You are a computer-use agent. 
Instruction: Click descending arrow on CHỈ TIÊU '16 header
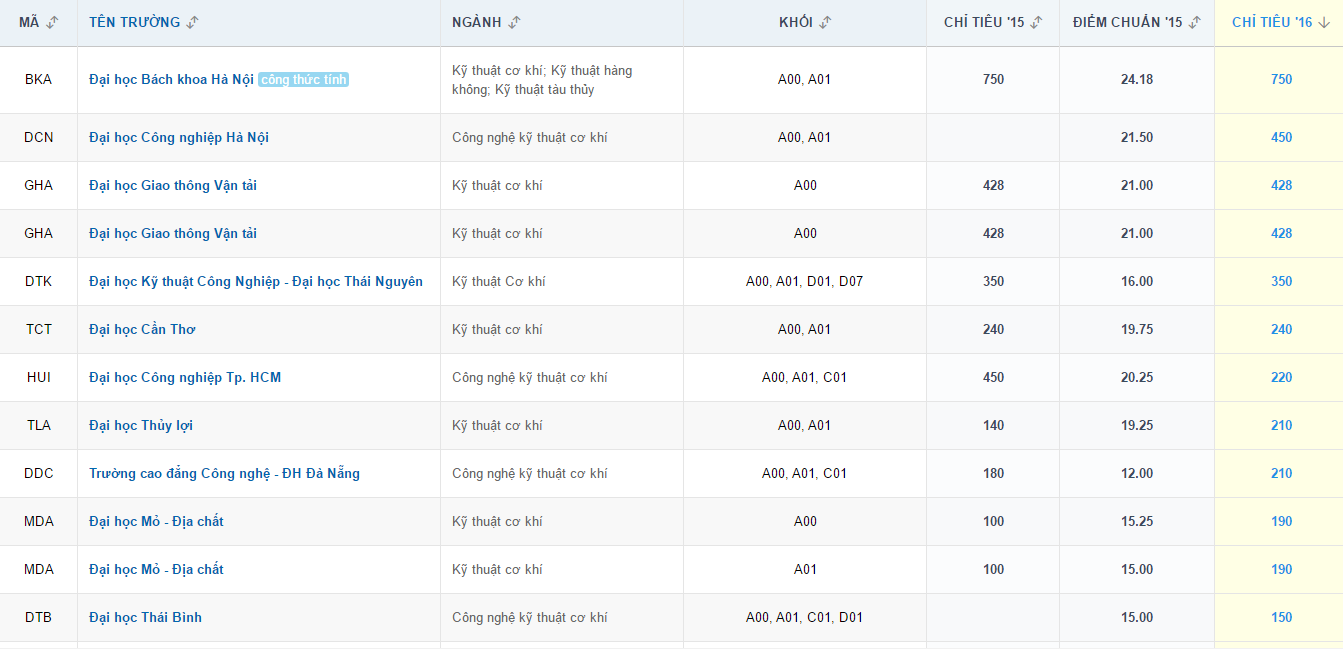point(1324,23)
